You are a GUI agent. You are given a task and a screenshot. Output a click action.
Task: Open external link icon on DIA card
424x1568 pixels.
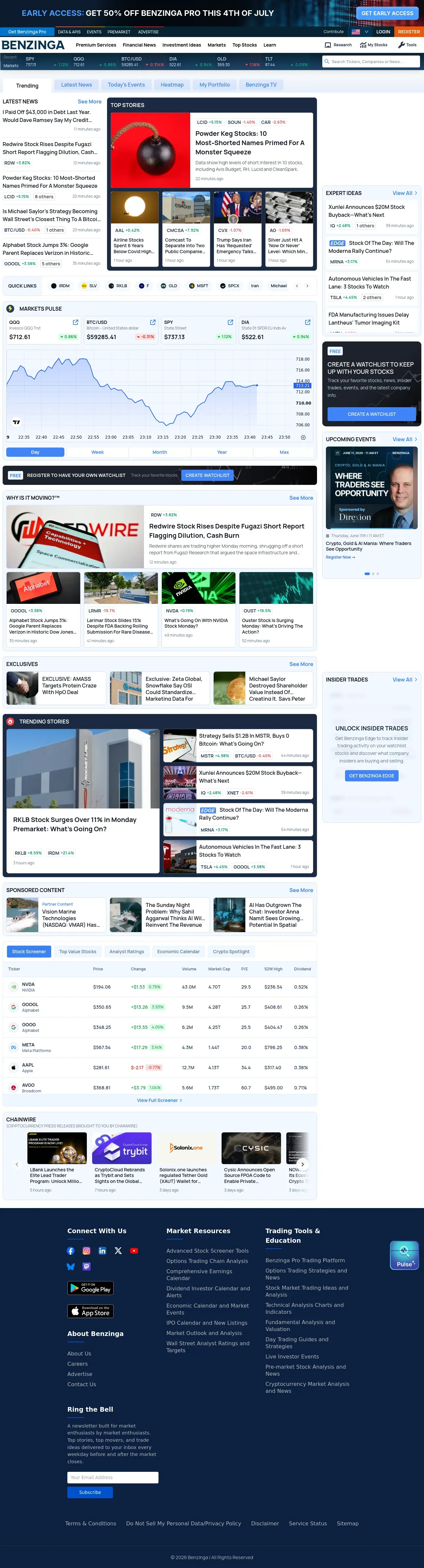[307, 322]
